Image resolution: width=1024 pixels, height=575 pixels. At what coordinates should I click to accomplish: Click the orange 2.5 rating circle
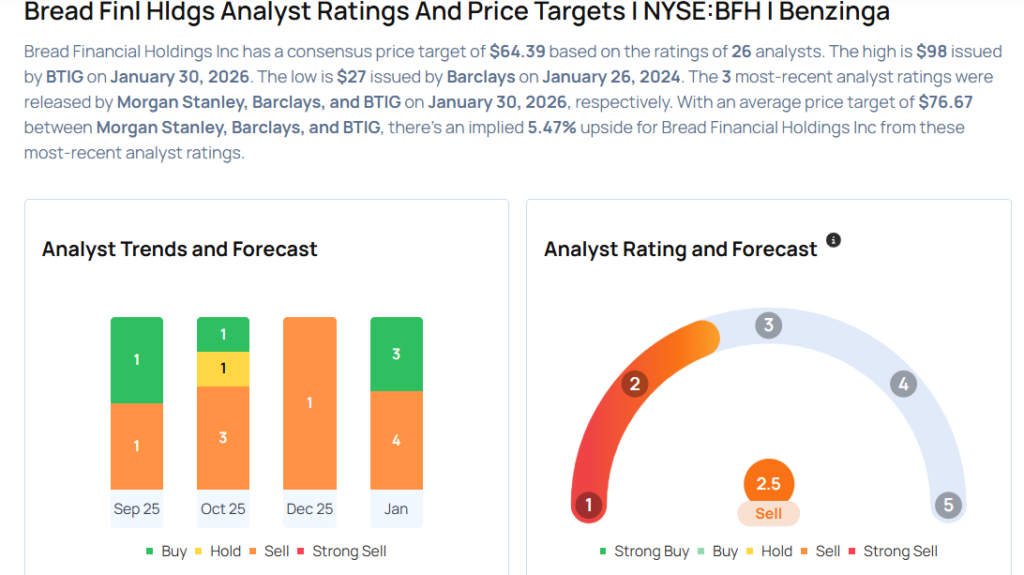pyautogui.click(x=768, y=484)
